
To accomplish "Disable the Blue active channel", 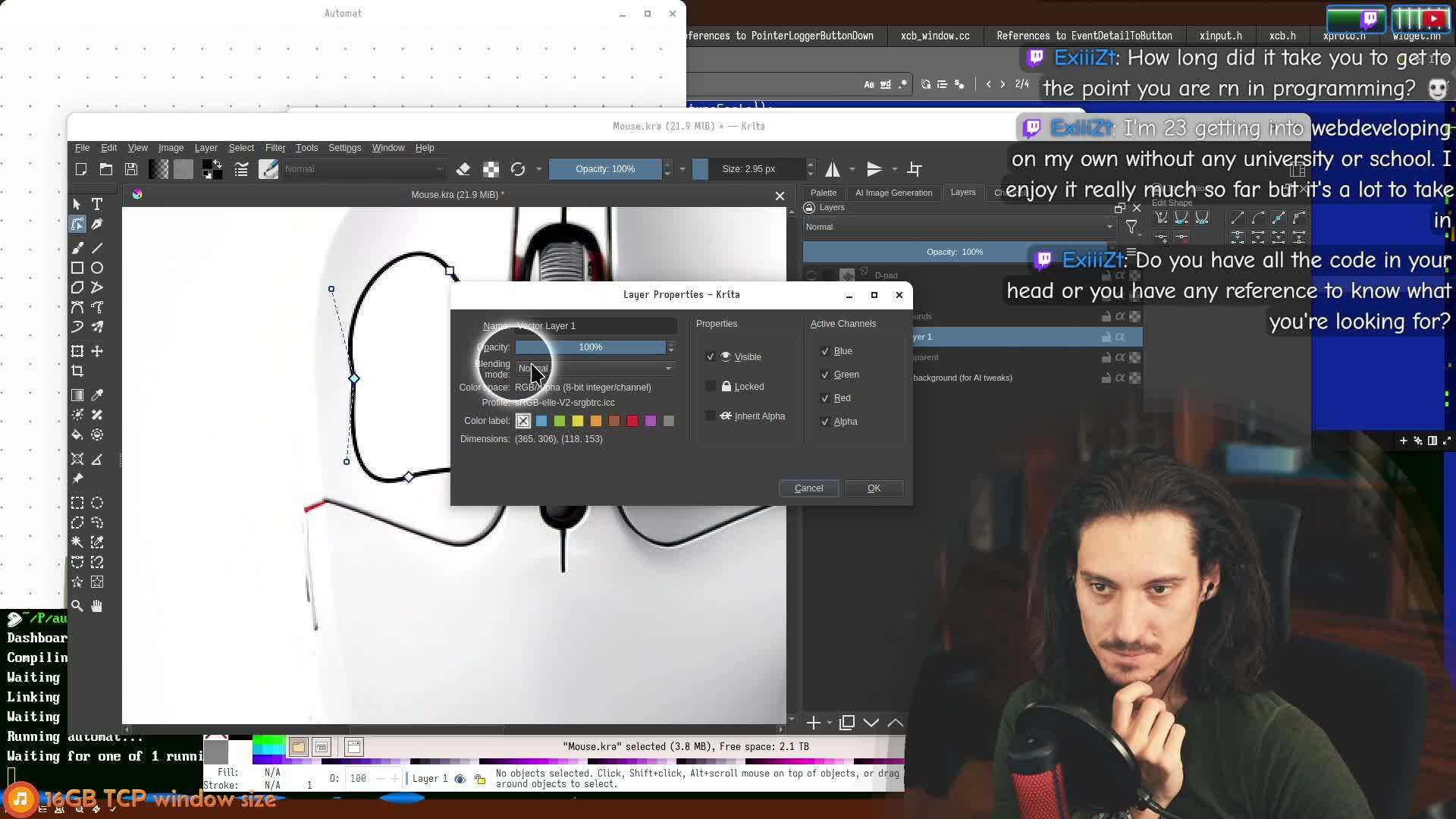I will pyautogui.click(x=825, y=351).
